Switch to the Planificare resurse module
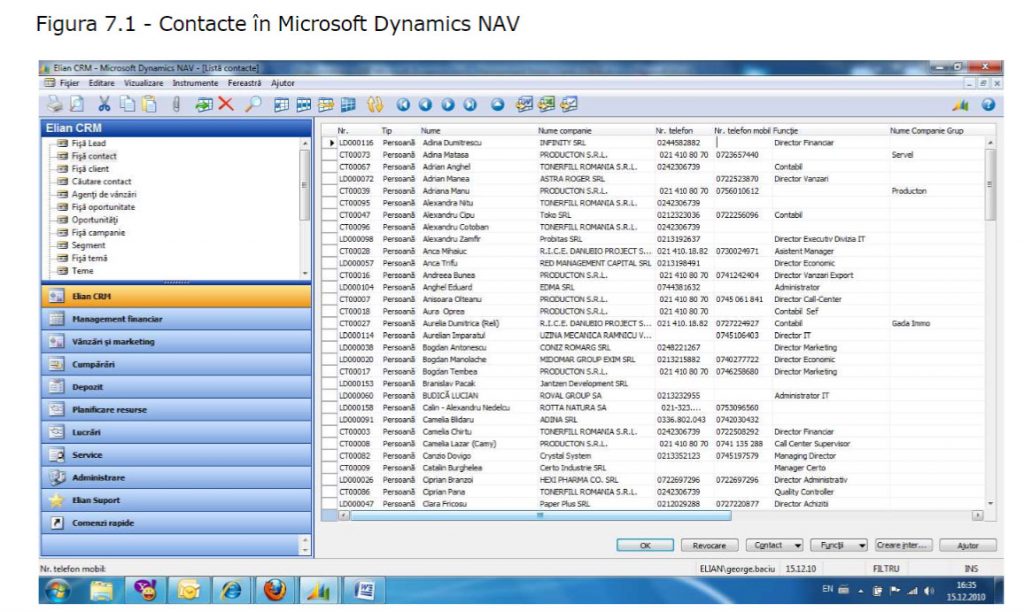The height and width of the screenshot is (612, 1024). pos(176,410)
